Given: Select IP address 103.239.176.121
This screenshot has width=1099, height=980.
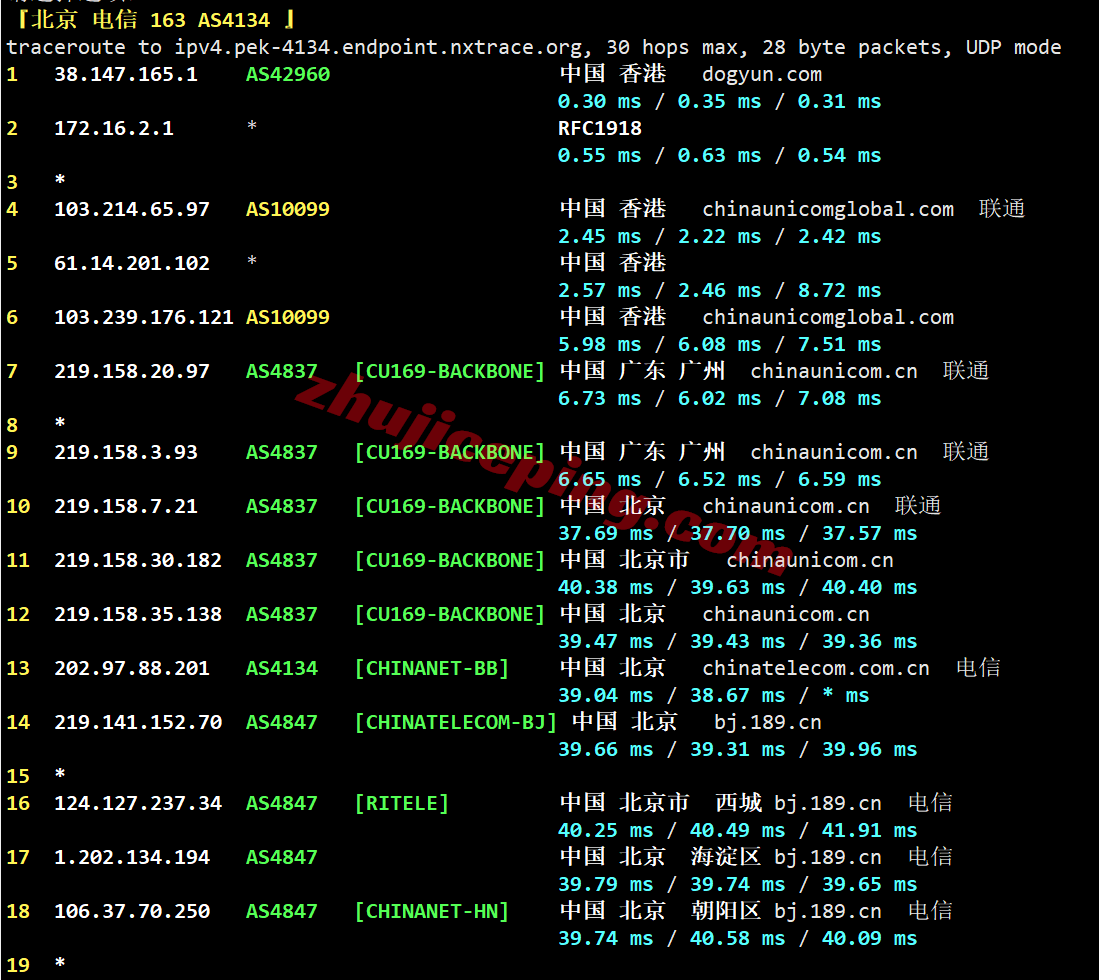Looking at the screenshot, I should click(144, 317).
